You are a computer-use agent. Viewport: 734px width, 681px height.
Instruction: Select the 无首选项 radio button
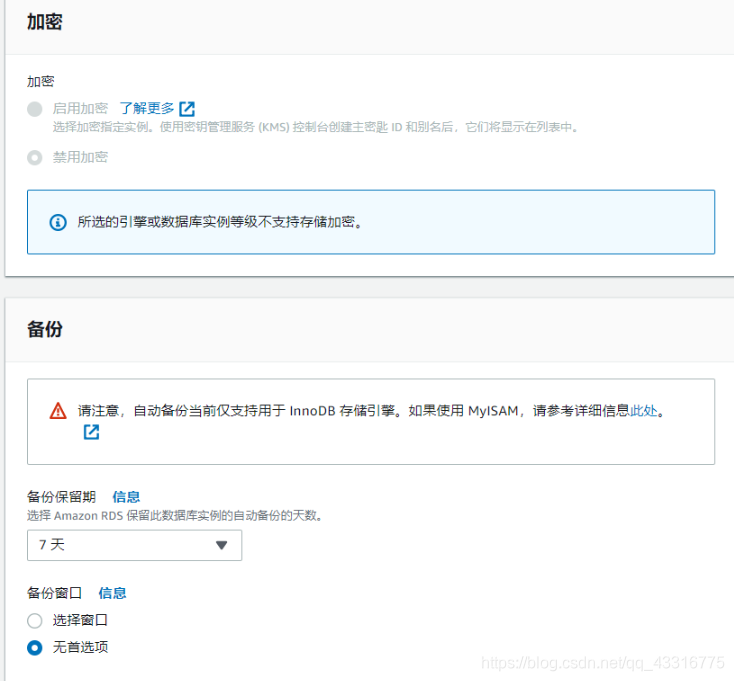(x=35, y=648)
